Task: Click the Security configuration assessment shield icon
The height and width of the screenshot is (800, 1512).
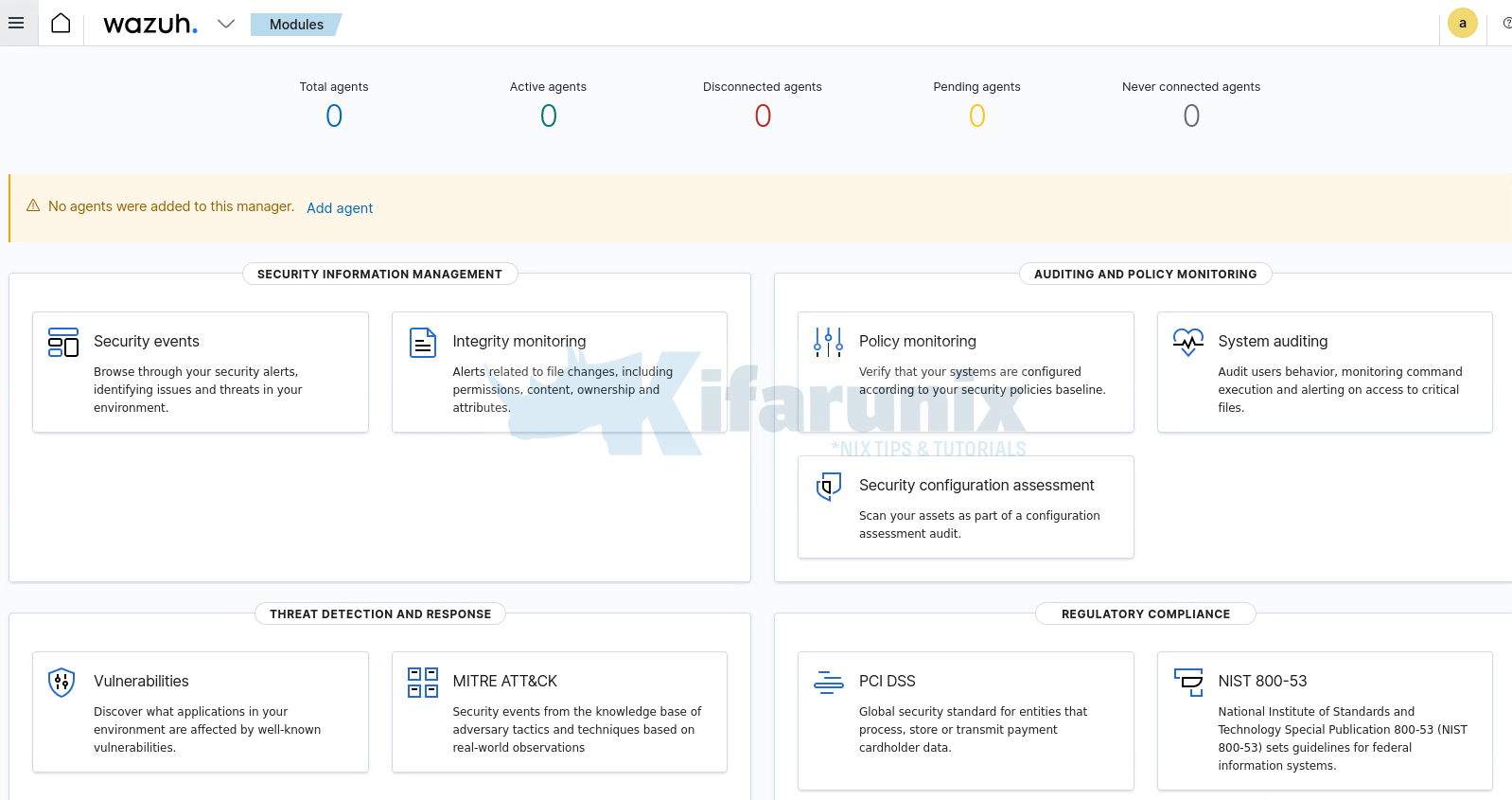Action: click(x=829, y=486)
